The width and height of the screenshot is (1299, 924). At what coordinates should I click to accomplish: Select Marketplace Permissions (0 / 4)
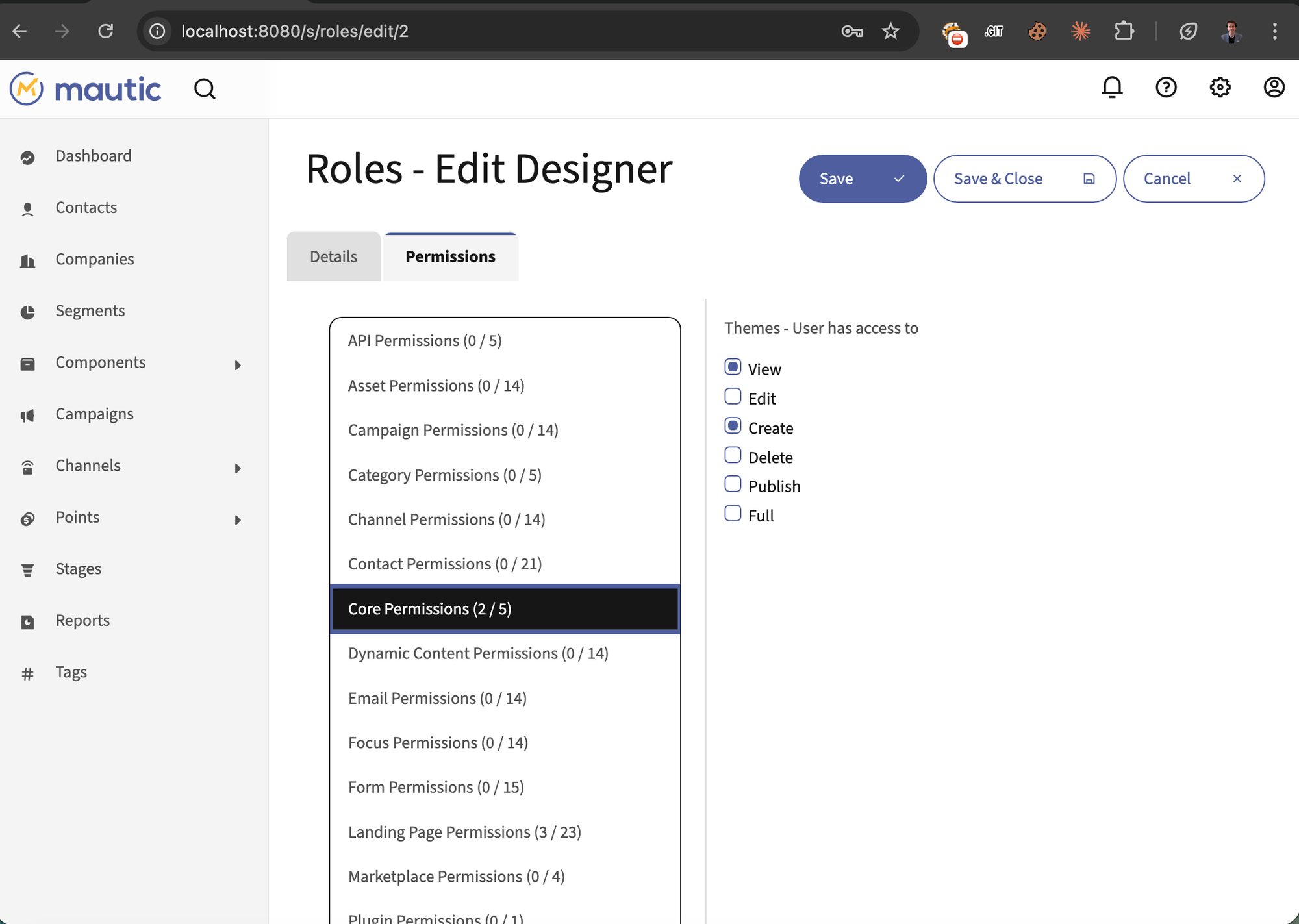pos(505,877)
